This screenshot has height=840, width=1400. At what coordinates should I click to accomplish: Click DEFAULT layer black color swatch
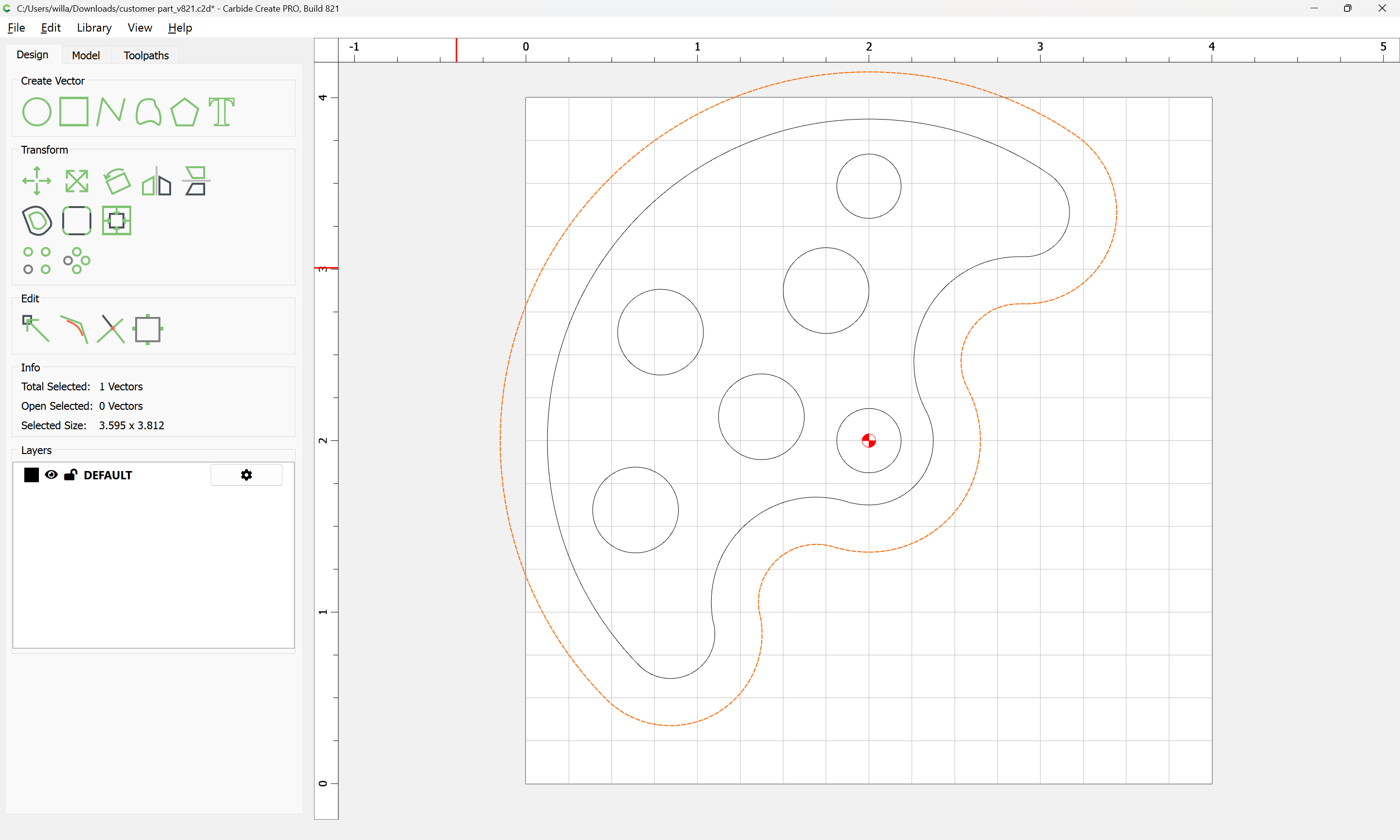pyautogui.click(x=32, y=475)
